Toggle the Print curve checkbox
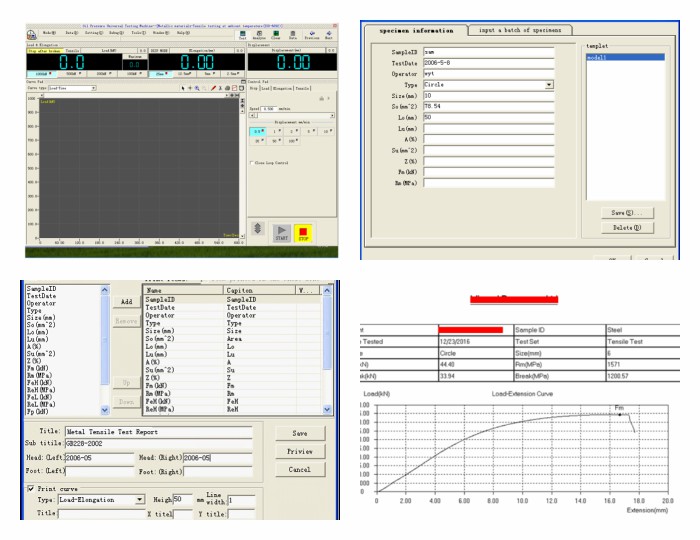The image size is (700, 540). (28, 488)
